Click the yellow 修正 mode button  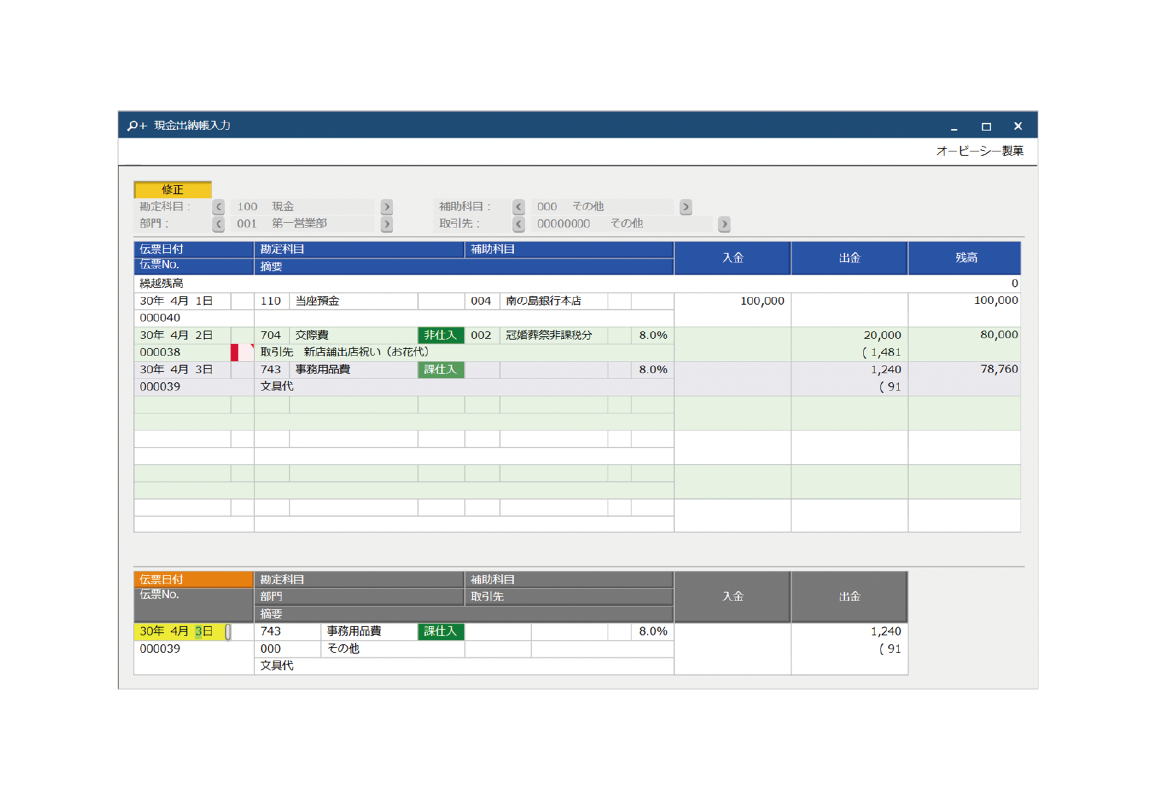pos(173,190)
